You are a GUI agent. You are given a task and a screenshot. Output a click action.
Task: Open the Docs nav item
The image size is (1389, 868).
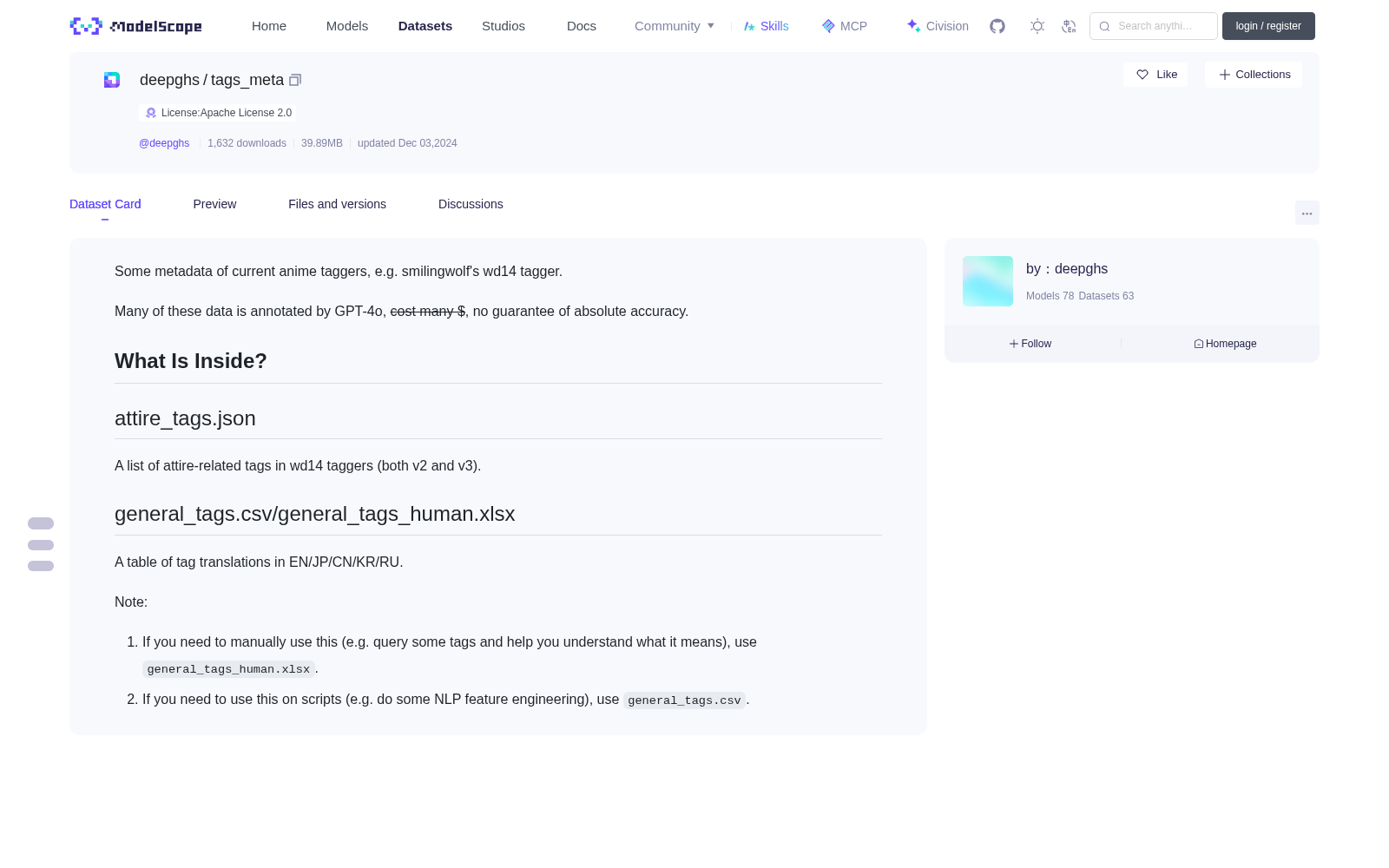pos(582,26)
